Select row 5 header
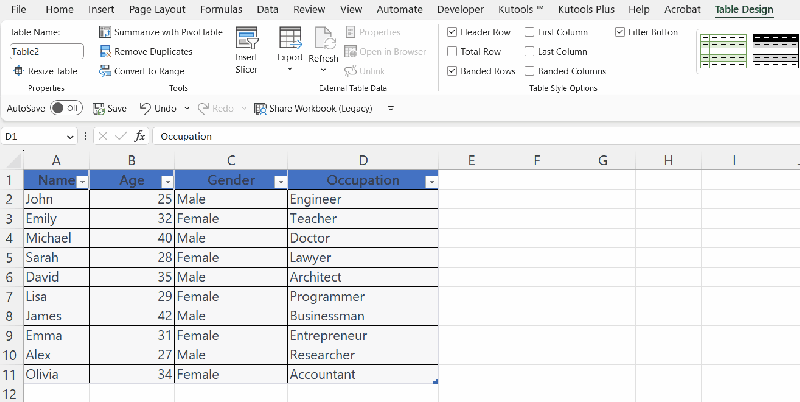The image size is (800, 402). pyautogui.click(x=11, y=258)
